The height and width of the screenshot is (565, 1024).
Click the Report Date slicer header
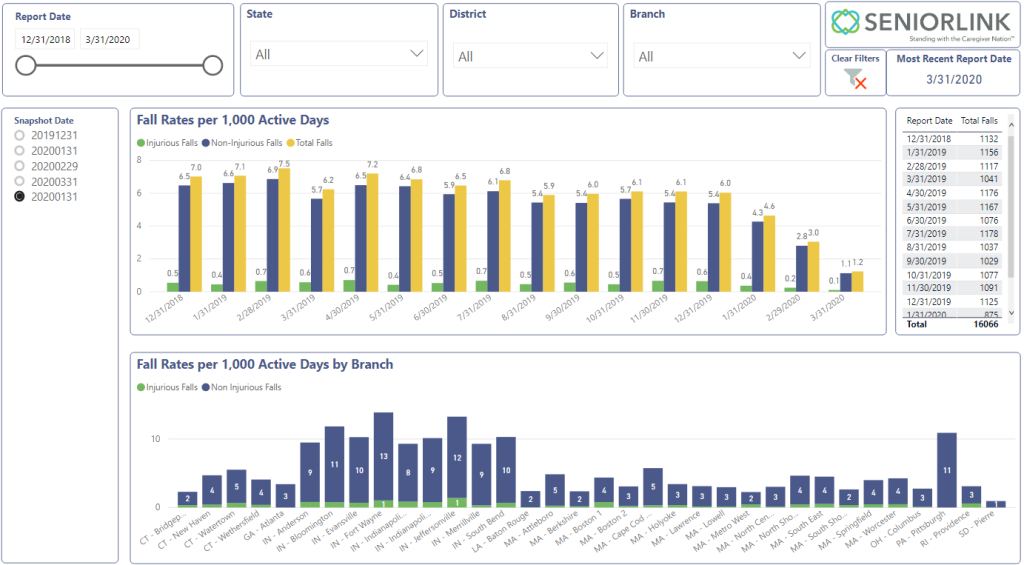43,17
